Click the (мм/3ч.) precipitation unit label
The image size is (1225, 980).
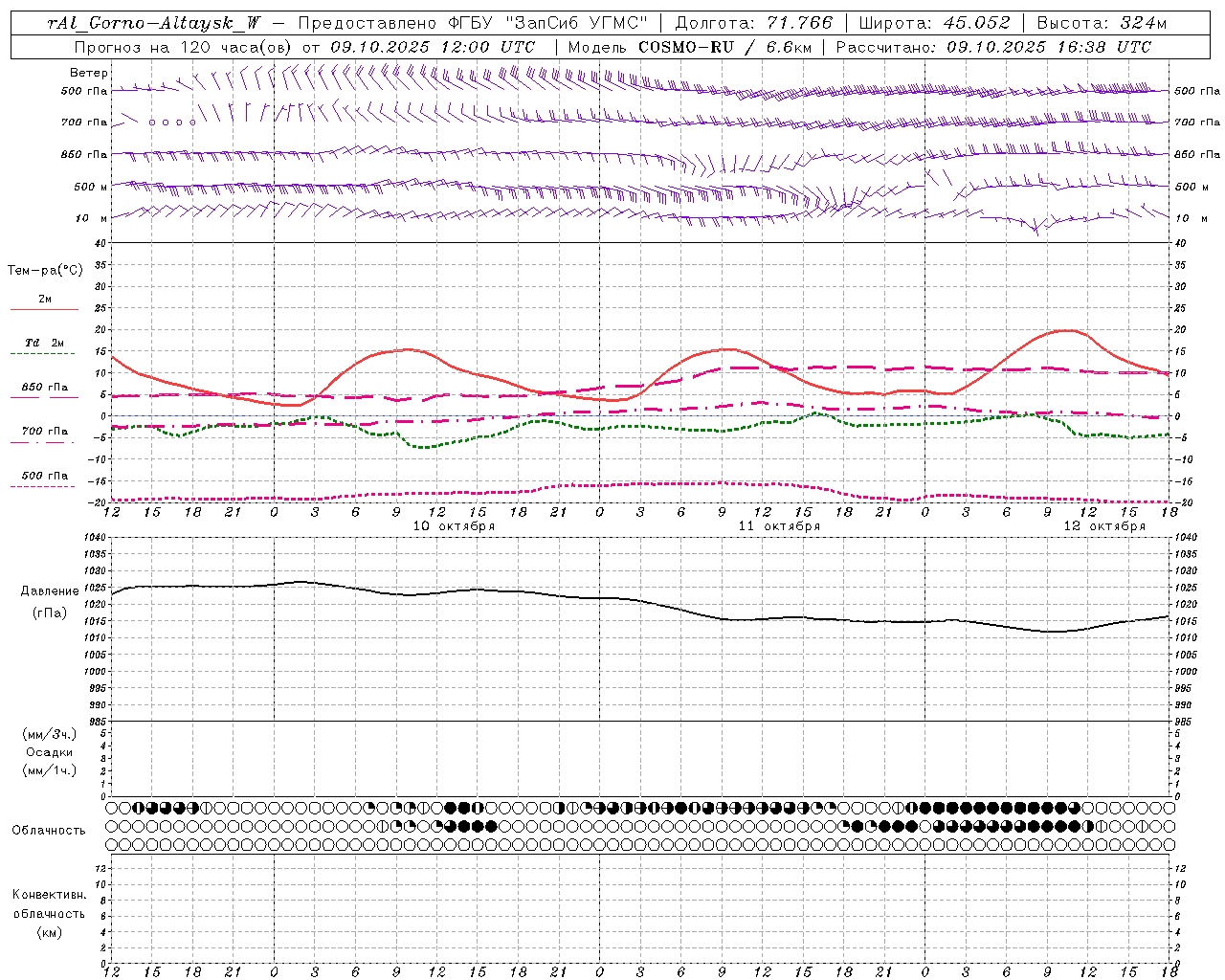(50, 735)
